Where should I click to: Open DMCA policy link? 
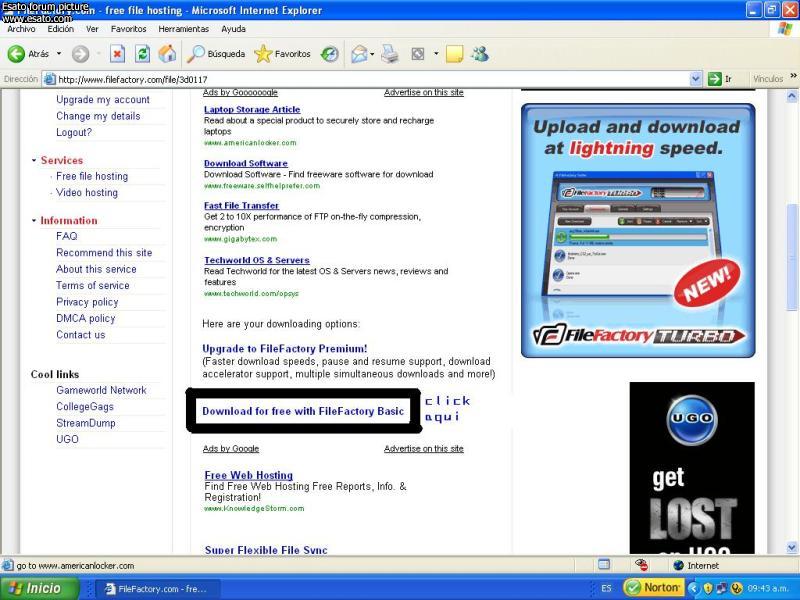click(x=86, y=318)
